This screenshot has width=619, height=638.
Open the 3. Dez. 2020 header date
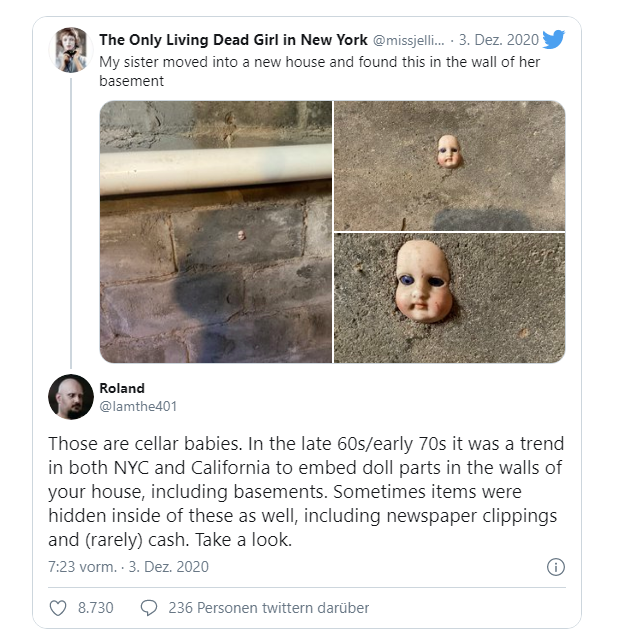point(499,40)
